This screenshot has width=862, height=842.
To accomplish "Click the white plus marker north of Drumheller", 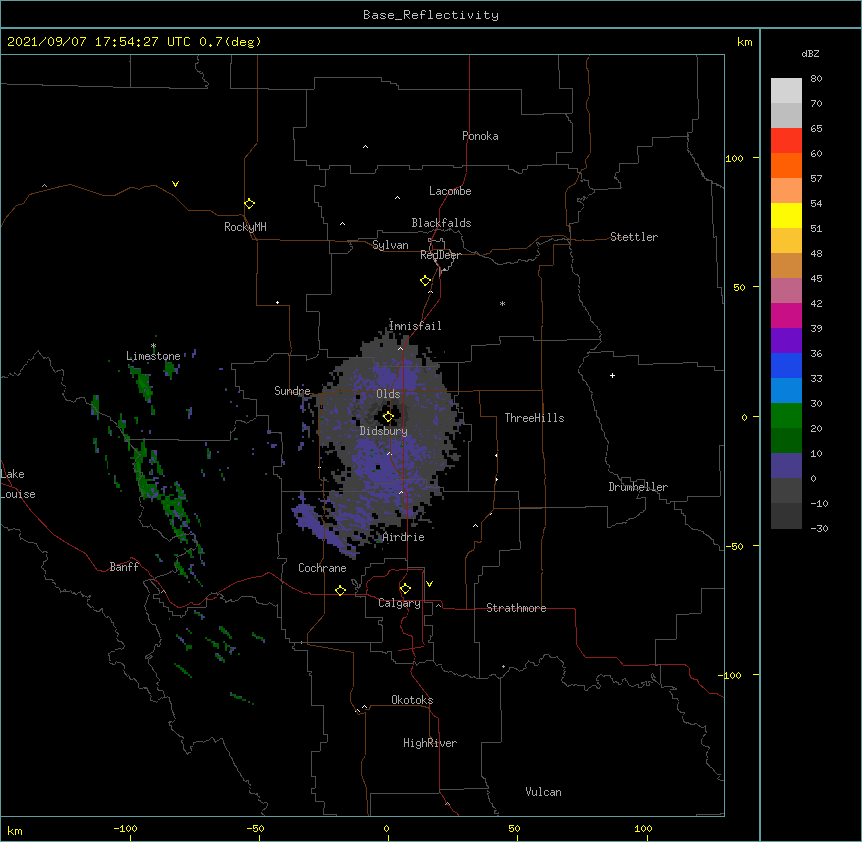I will pos(612,375).
